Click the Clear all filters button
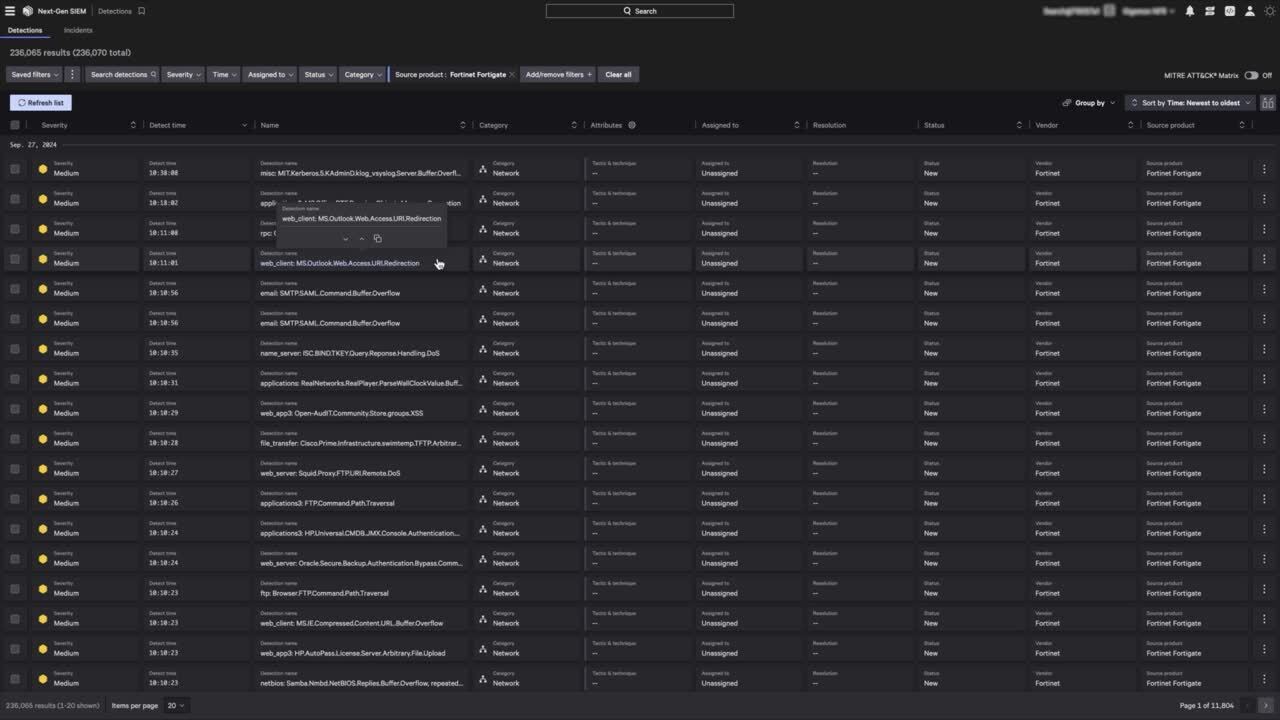Viewport: 1280px width, 720px height. [619, 74]
